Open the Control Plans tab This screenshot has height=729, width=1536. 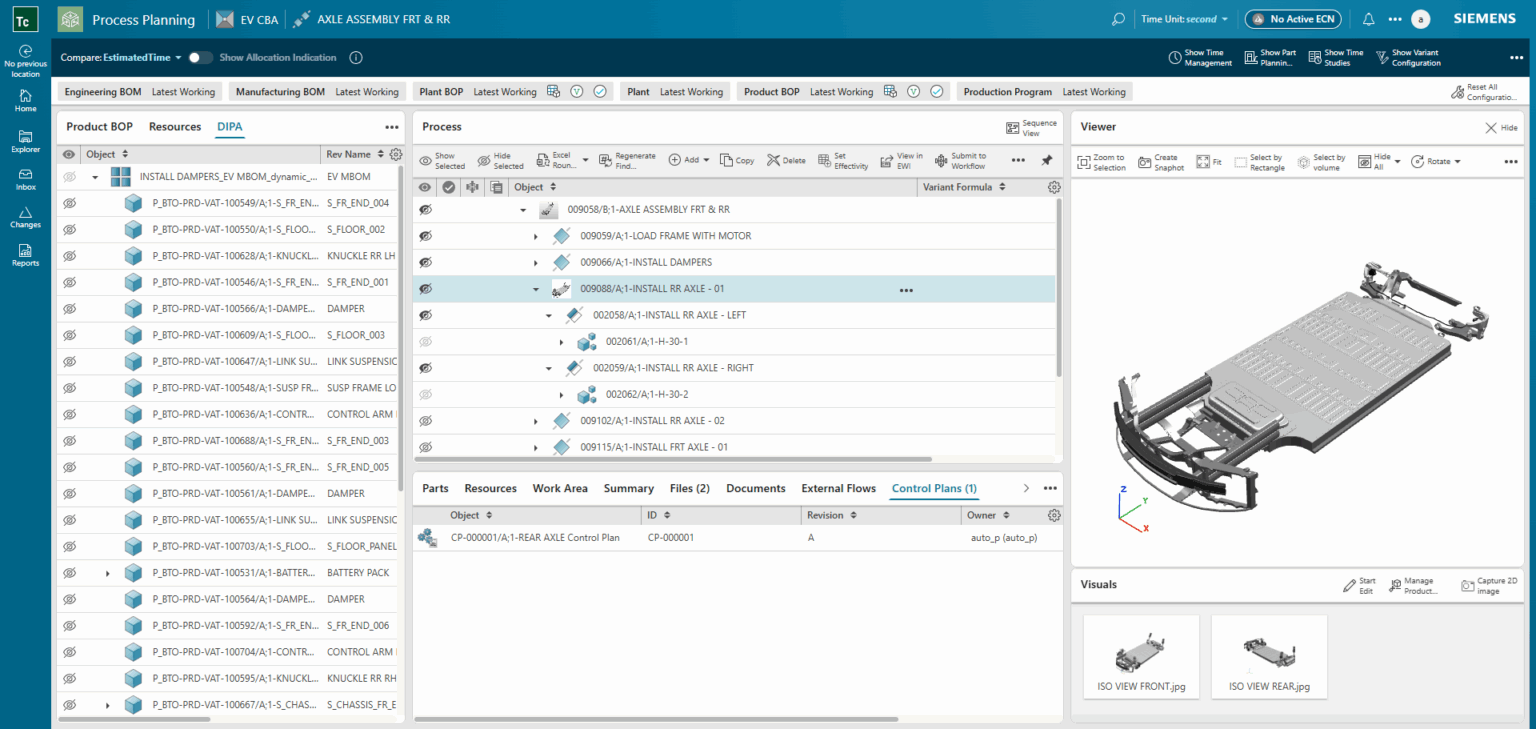click(932, 488)
